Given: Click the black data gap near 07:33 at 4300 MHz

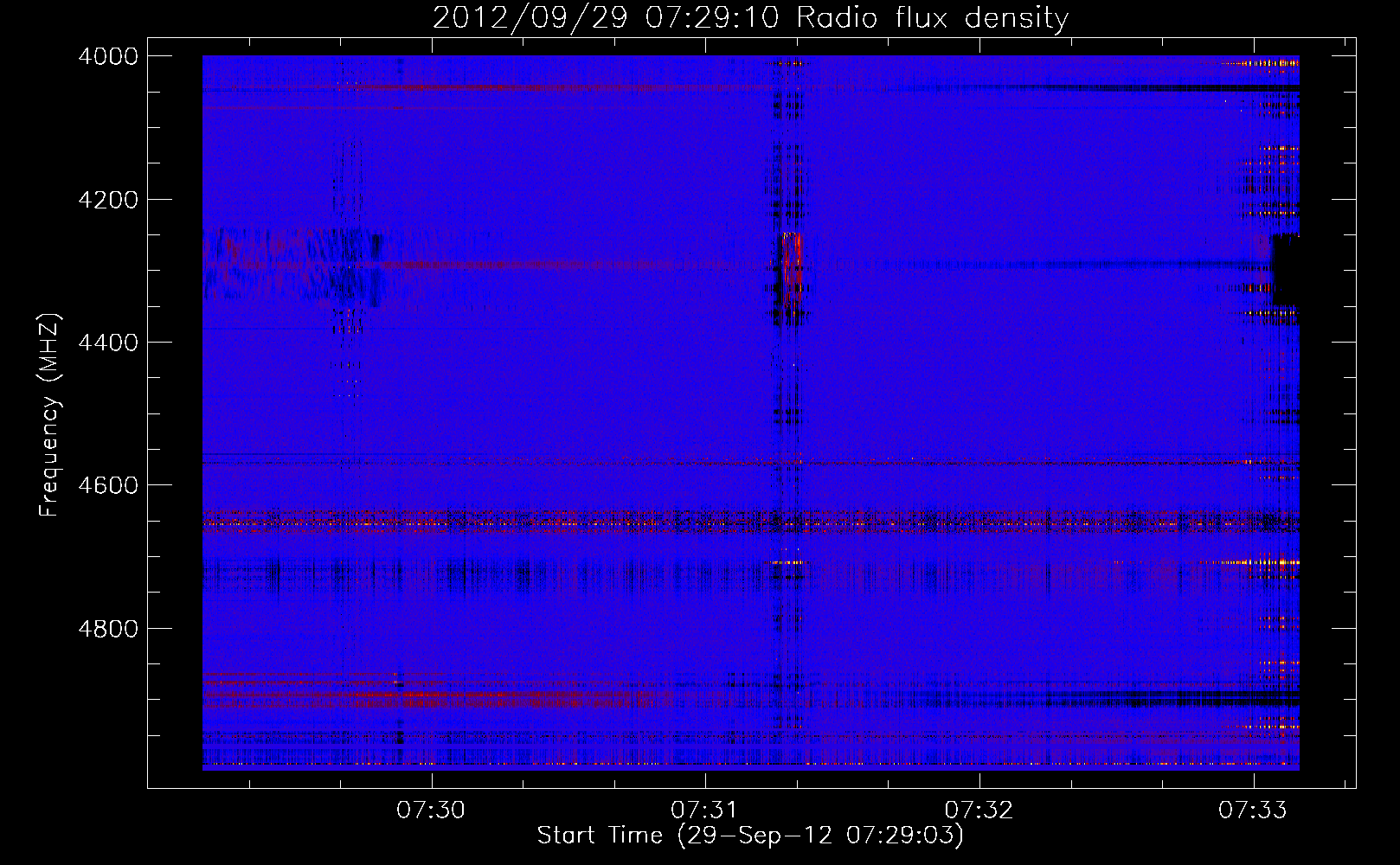Looking at the screenshot, I should coord(1285,269).
